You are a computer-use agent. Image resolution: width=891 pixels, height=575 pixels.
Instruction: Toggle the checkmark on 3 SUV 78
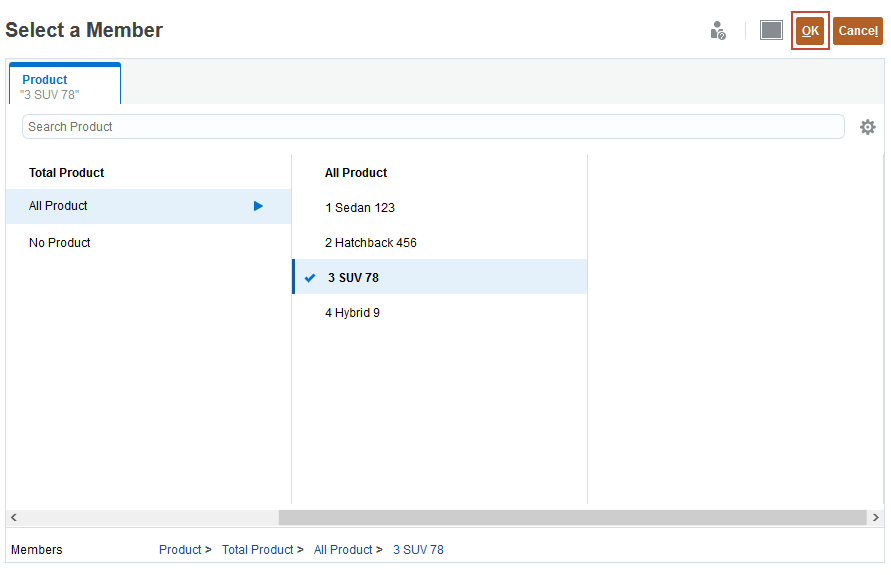pos(310,278)
